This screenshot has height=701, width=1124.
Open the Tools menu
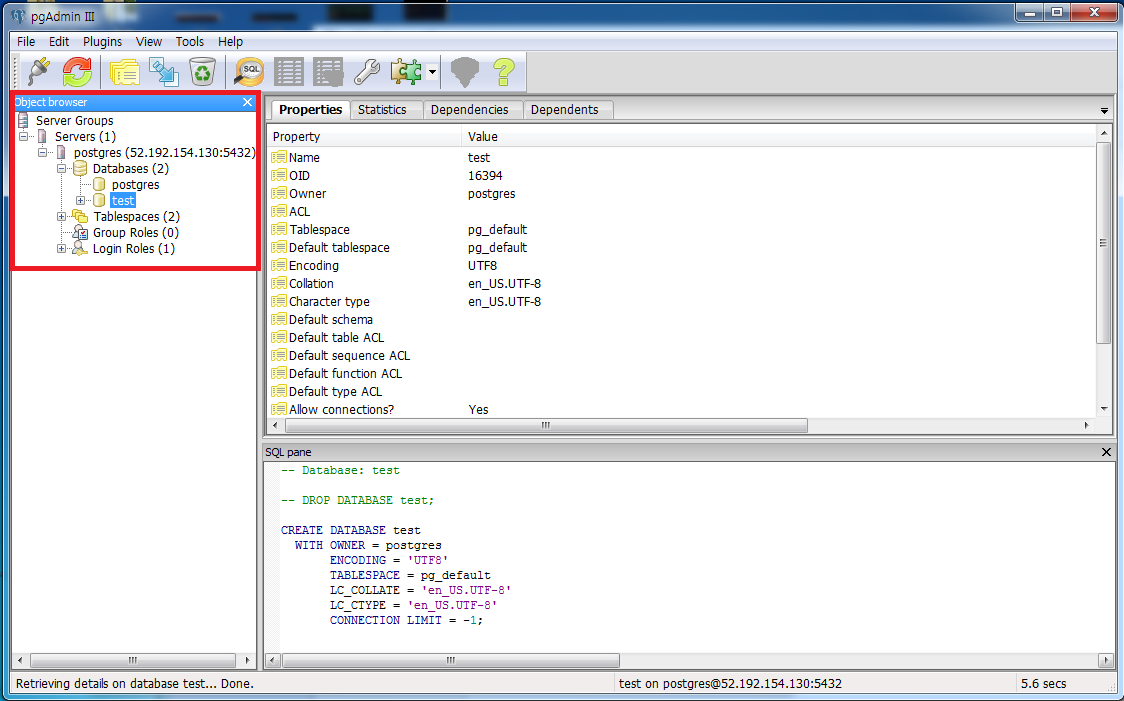pos(189,41)
